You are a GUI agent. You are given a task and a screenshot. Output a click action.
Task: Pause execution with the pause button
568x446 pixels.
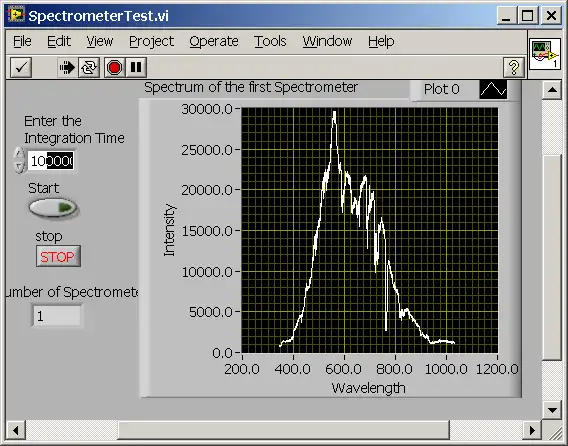tap(136, 67)
